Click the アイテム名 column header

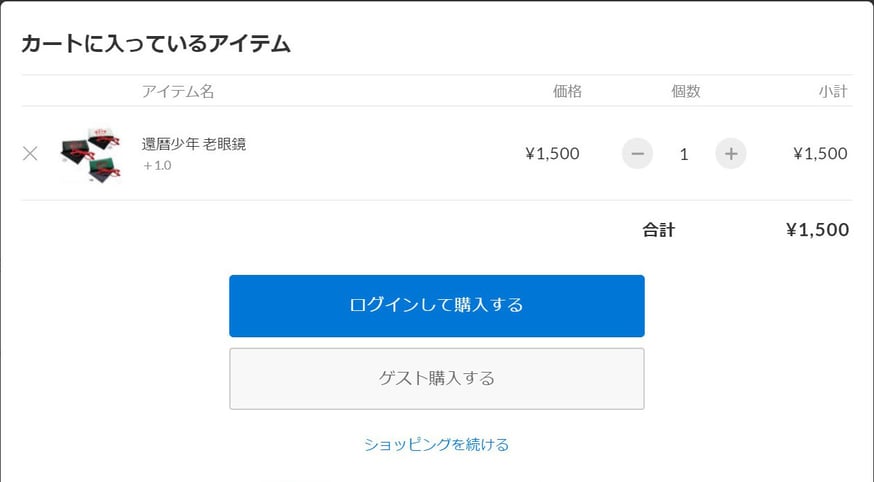click(178, 91)
